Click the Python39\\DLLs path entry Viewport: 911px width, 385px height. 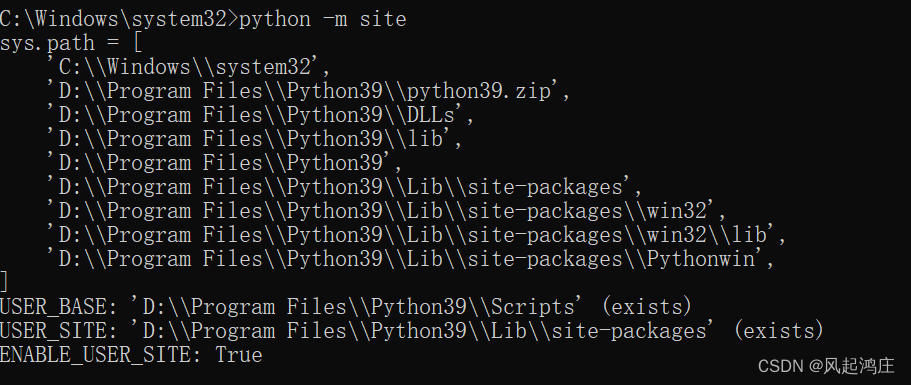260,115
